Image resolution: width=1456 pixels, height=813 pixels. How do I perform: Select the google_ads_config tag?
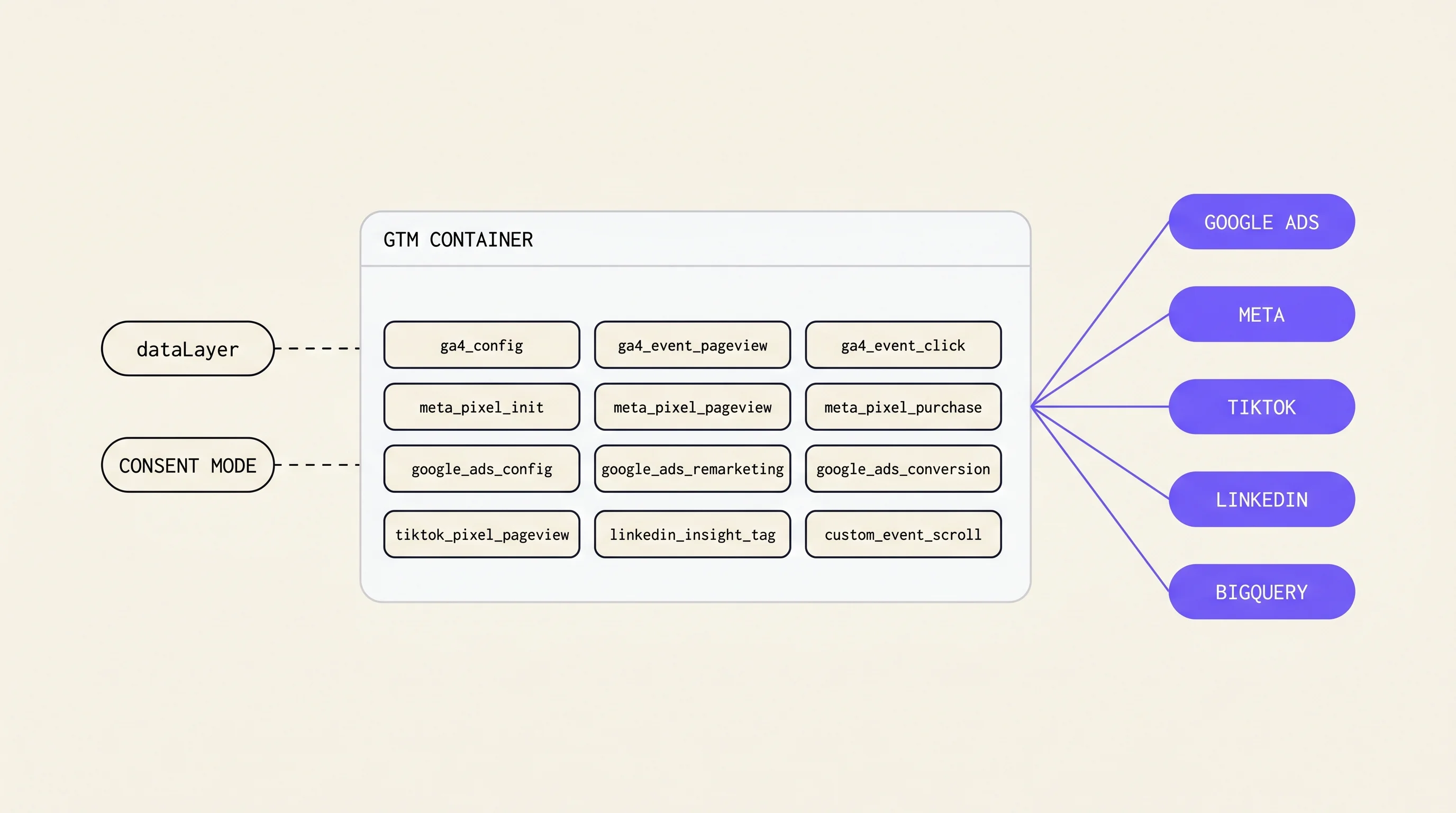click(481, 468)
